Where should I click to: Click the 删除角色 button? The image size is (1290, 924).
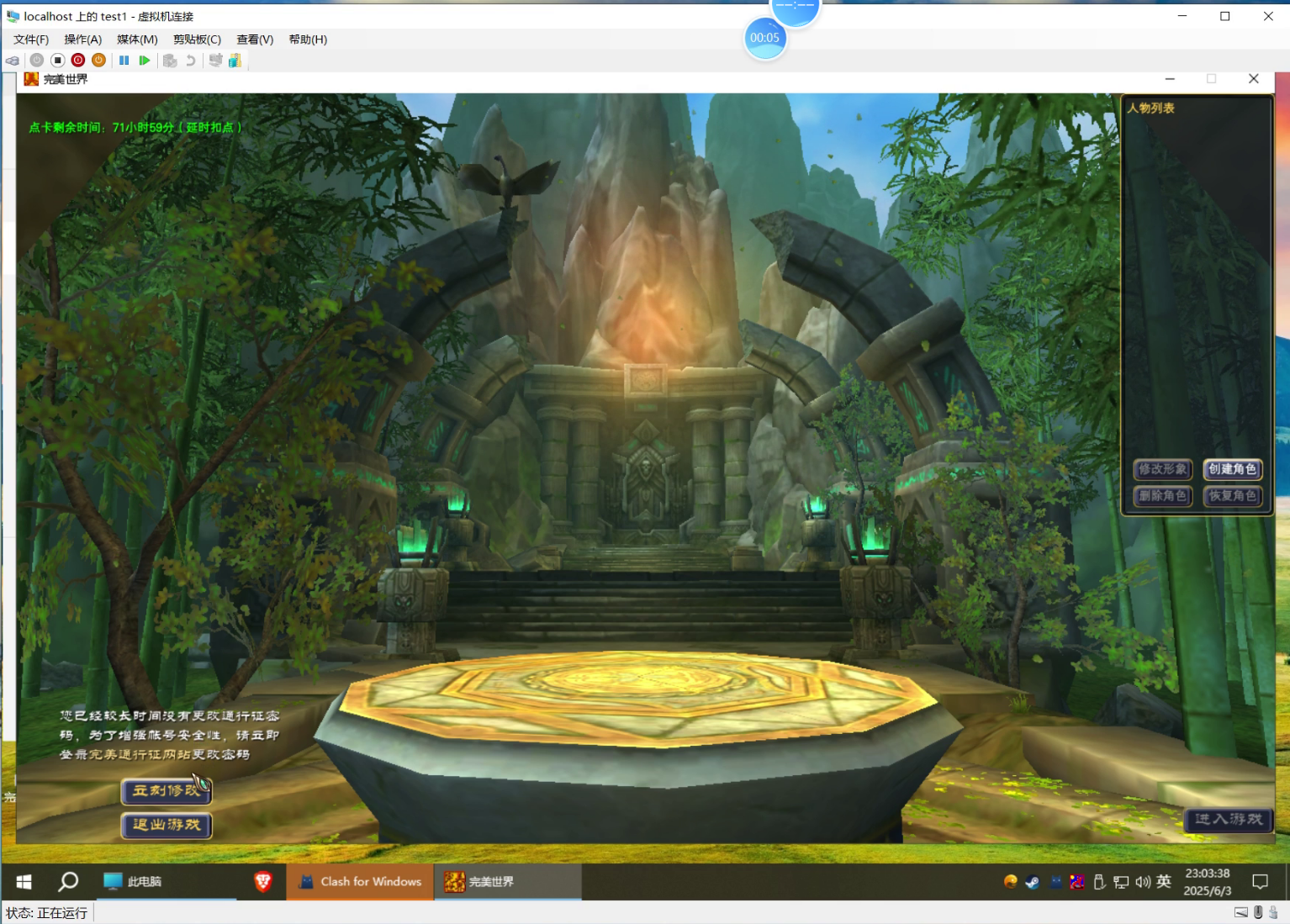click(1163, 496)
